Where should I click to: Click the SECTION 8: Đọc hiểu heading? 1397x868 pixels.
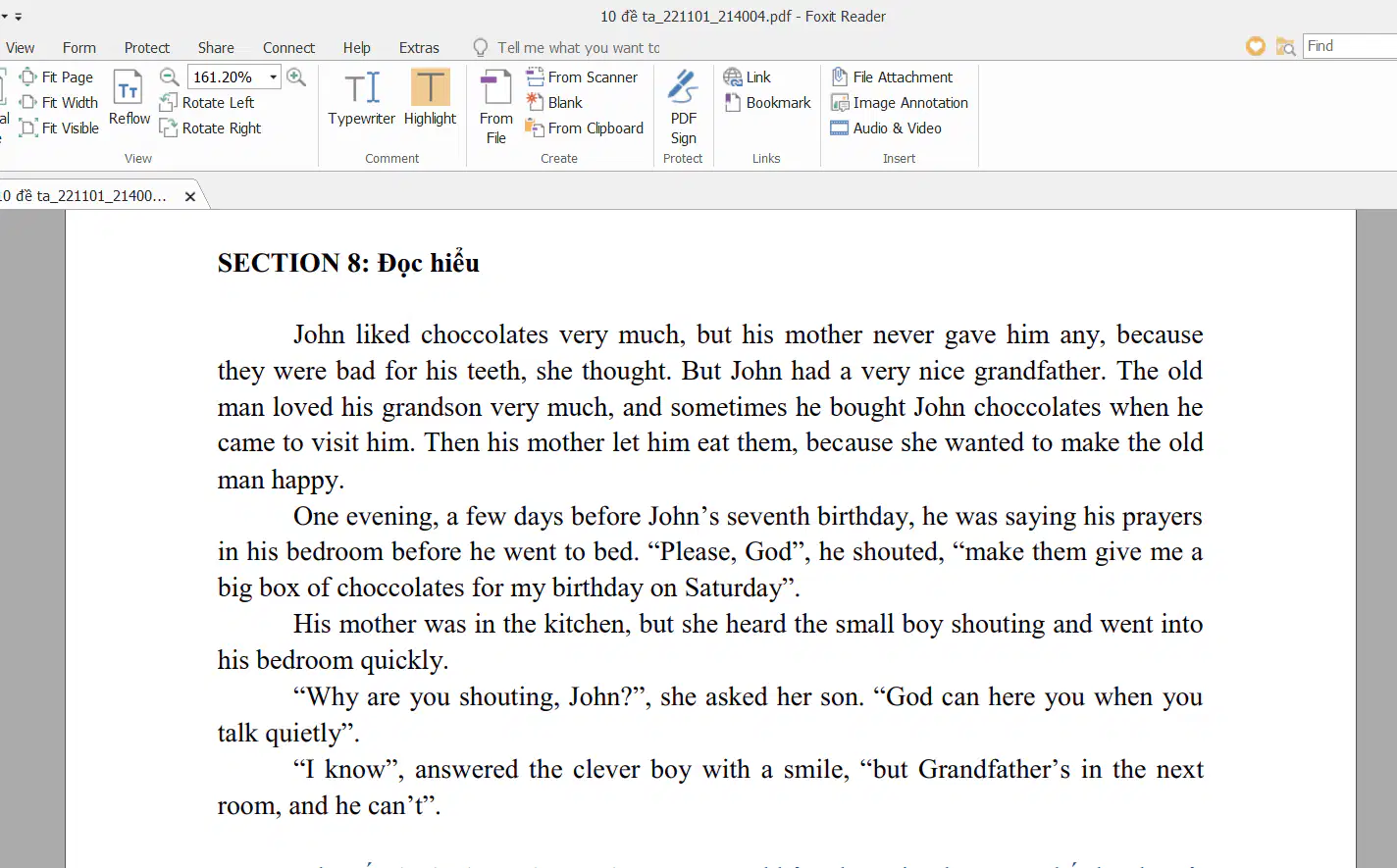(348, 263)
